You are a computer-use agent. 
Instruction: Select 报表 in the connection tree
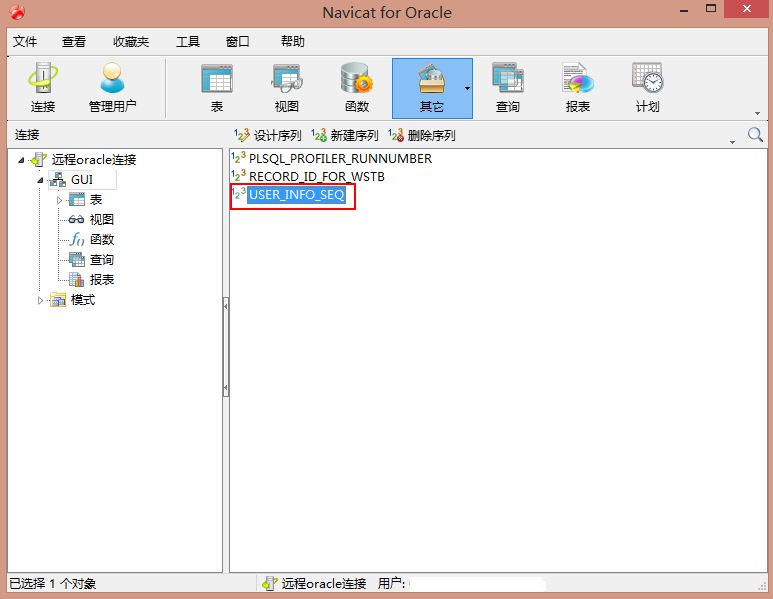click(x=102, y=280)
